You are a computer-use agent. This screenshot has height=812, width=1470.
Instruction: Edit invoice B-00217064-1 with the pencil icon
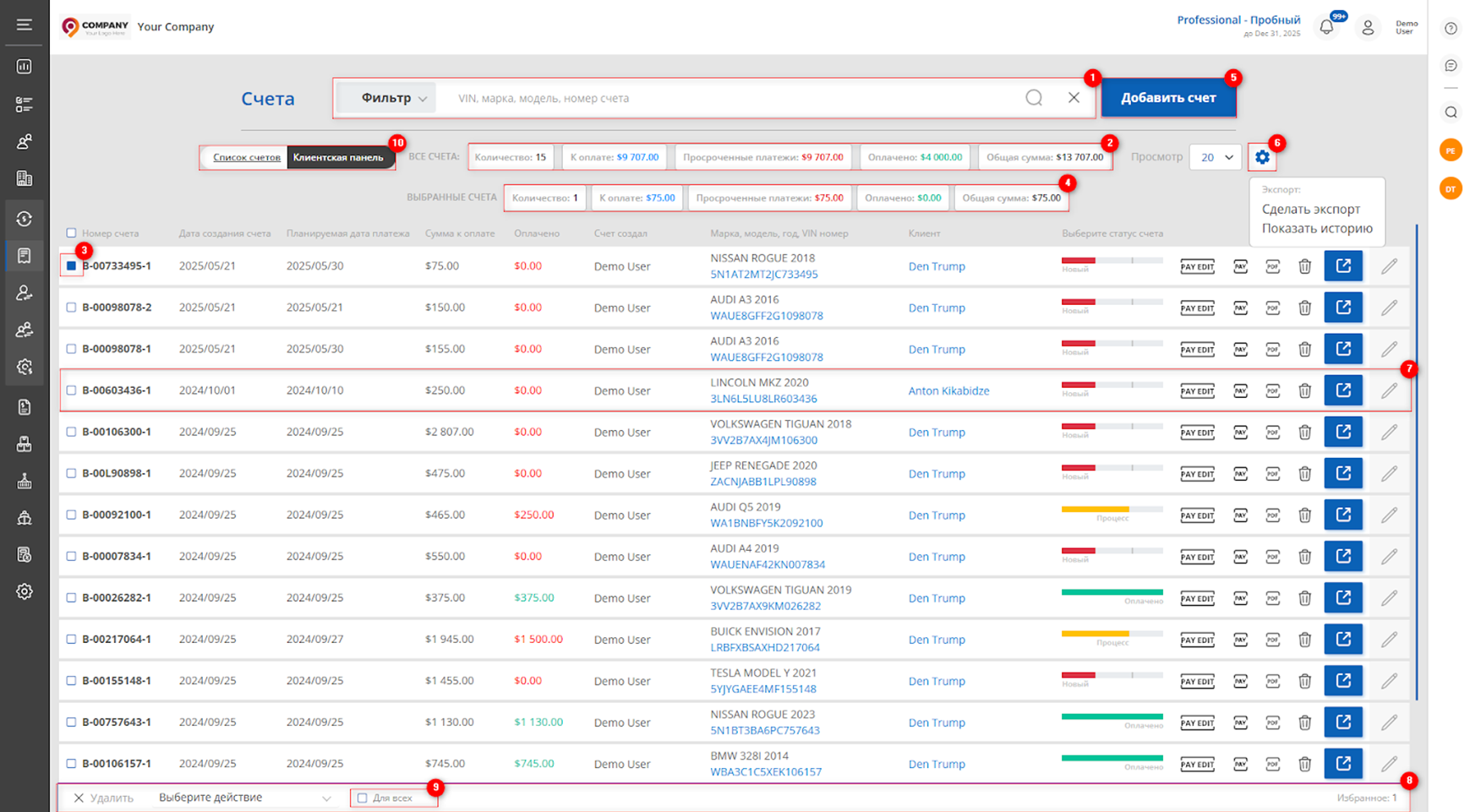(x=1389, y=639)
